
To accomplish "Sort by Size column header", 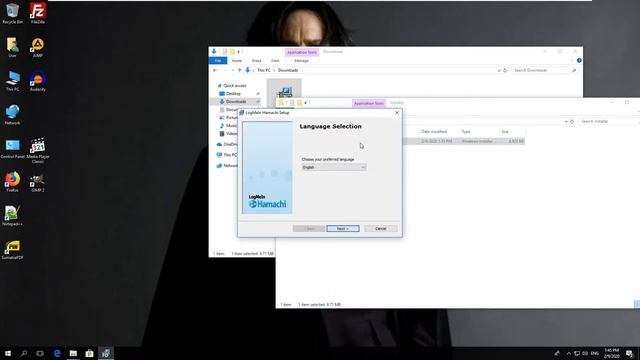I will coord(505,131).
